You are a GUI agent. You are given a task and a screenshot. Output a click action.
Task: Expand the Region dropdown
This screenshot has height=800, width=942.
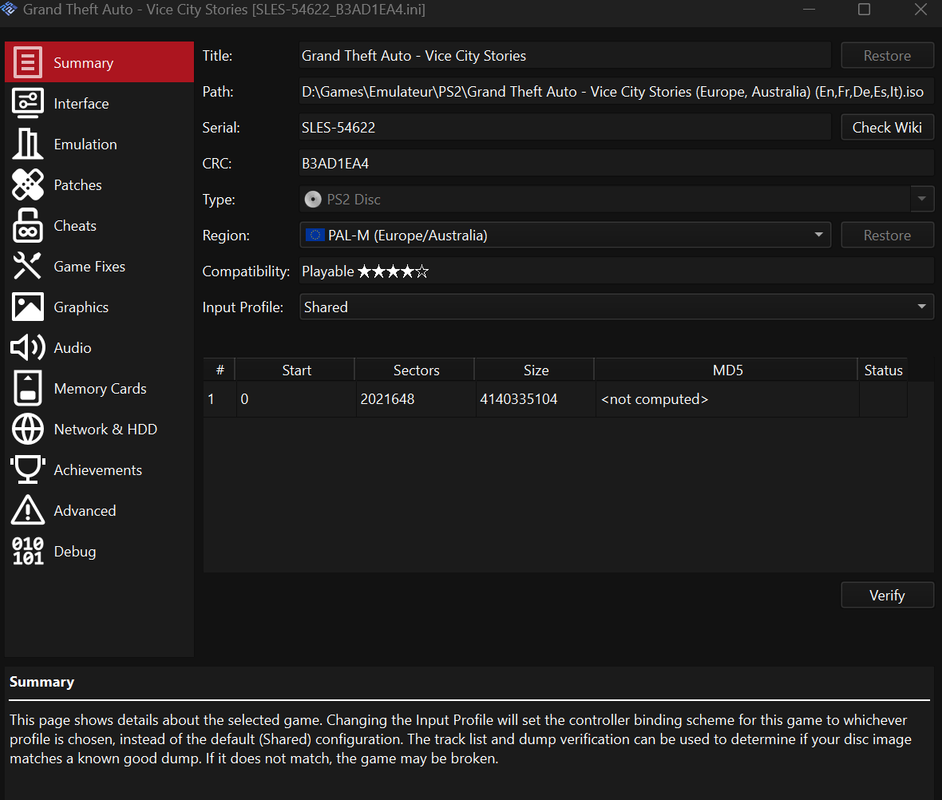click(x=565, y=235)
